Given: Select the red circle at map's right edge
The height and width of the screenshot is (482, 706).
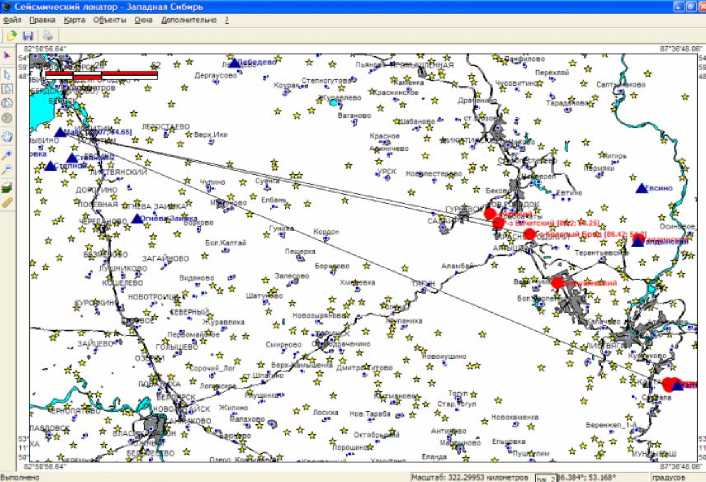Looking at the screenshot, I should tap(669, 384).
